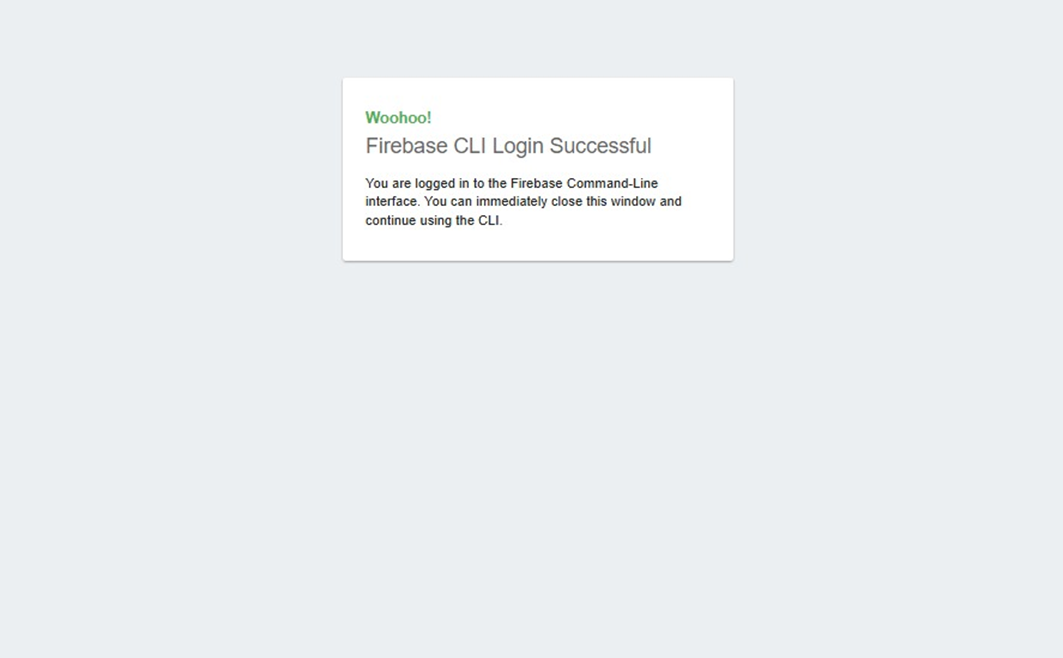Click the word "are" after "You"
Image resolution: width=1063 pixels, height=658 pixels.
tap(401, 184)
